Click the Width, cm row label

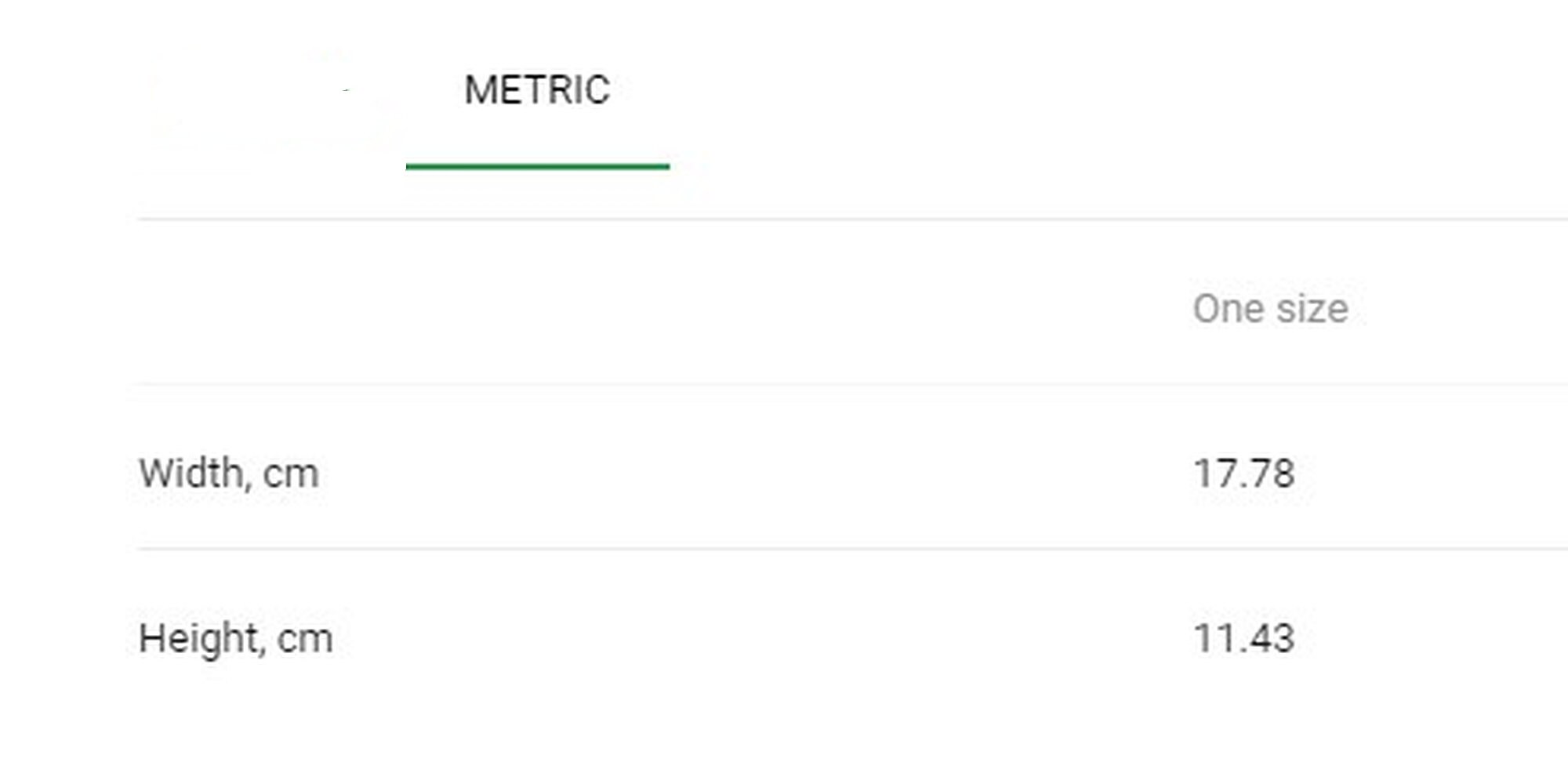229,474
